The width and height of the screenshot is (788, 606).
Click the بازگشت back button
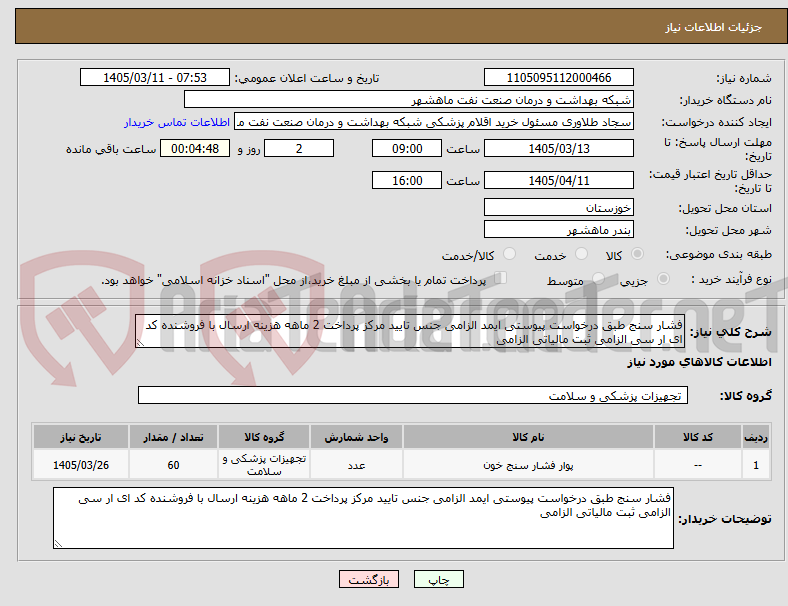(x=369, y=579)
